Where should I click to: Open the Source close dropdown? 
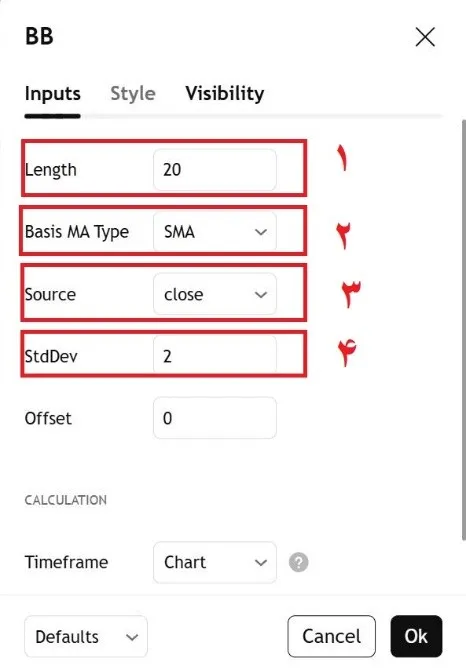tap(215, 294)
